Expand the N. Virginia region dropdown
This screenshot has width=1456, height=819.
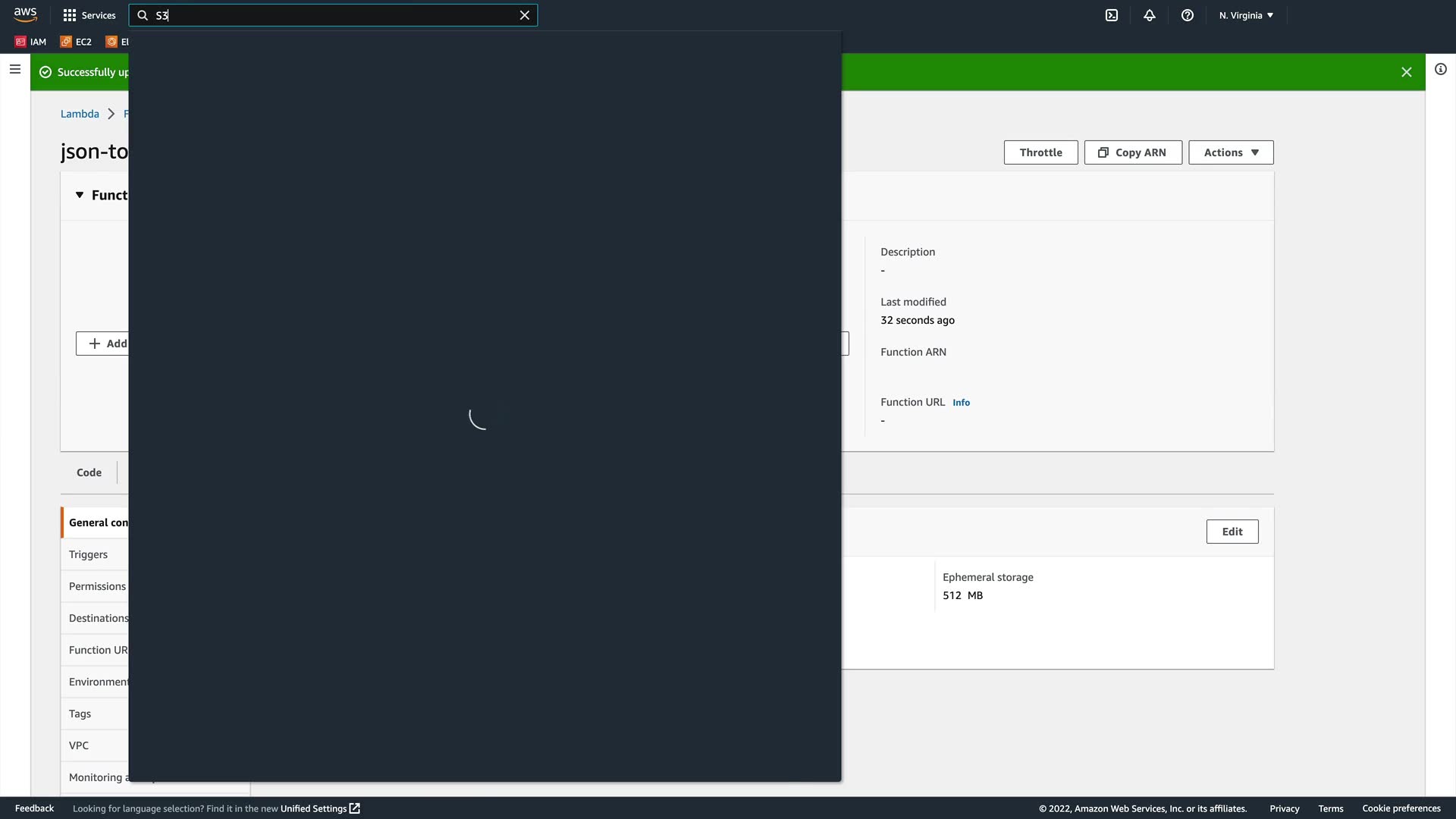click(1246, 15)
